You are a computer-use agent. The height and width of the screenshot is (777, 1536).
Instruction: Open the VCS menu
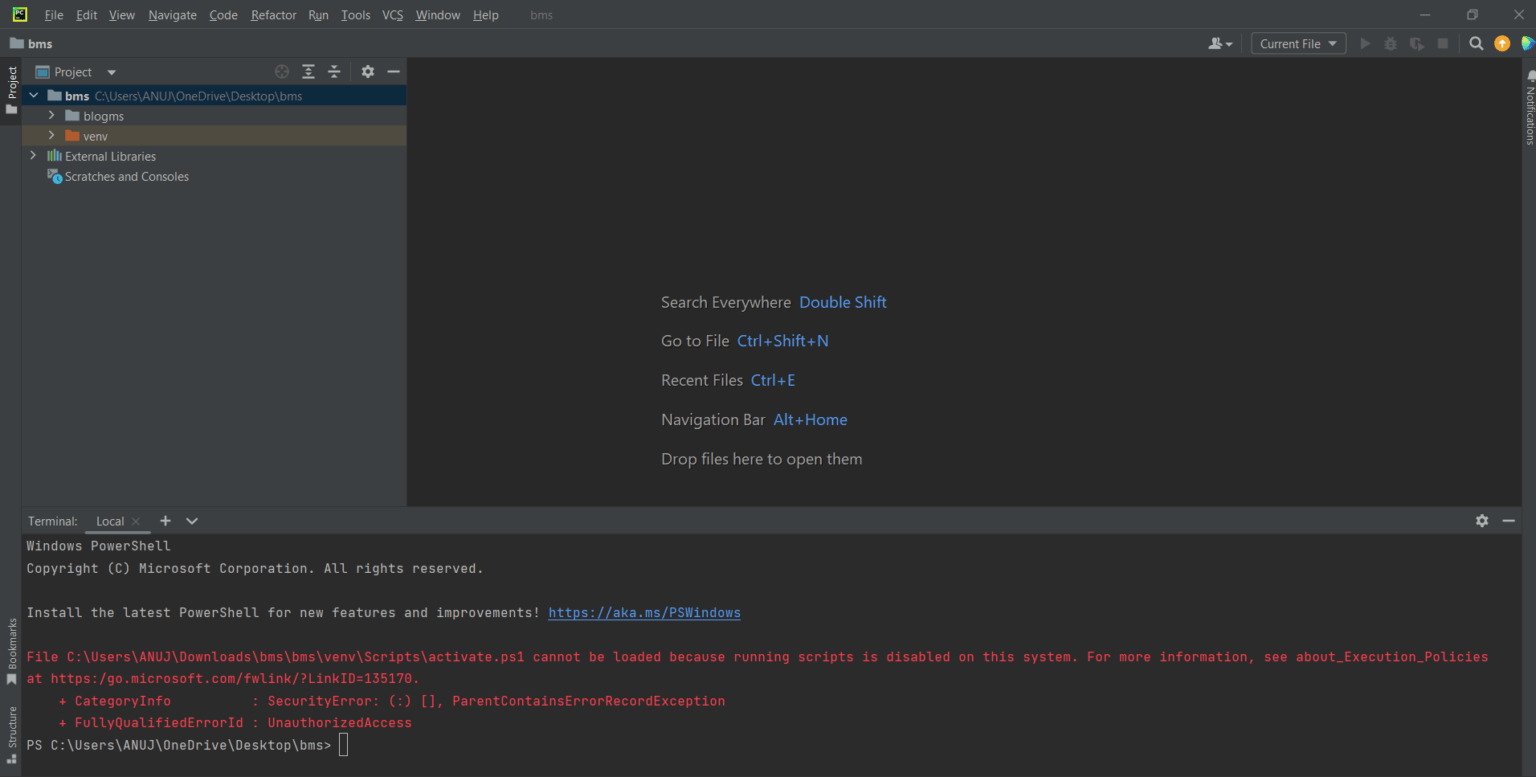coord(392,14)
